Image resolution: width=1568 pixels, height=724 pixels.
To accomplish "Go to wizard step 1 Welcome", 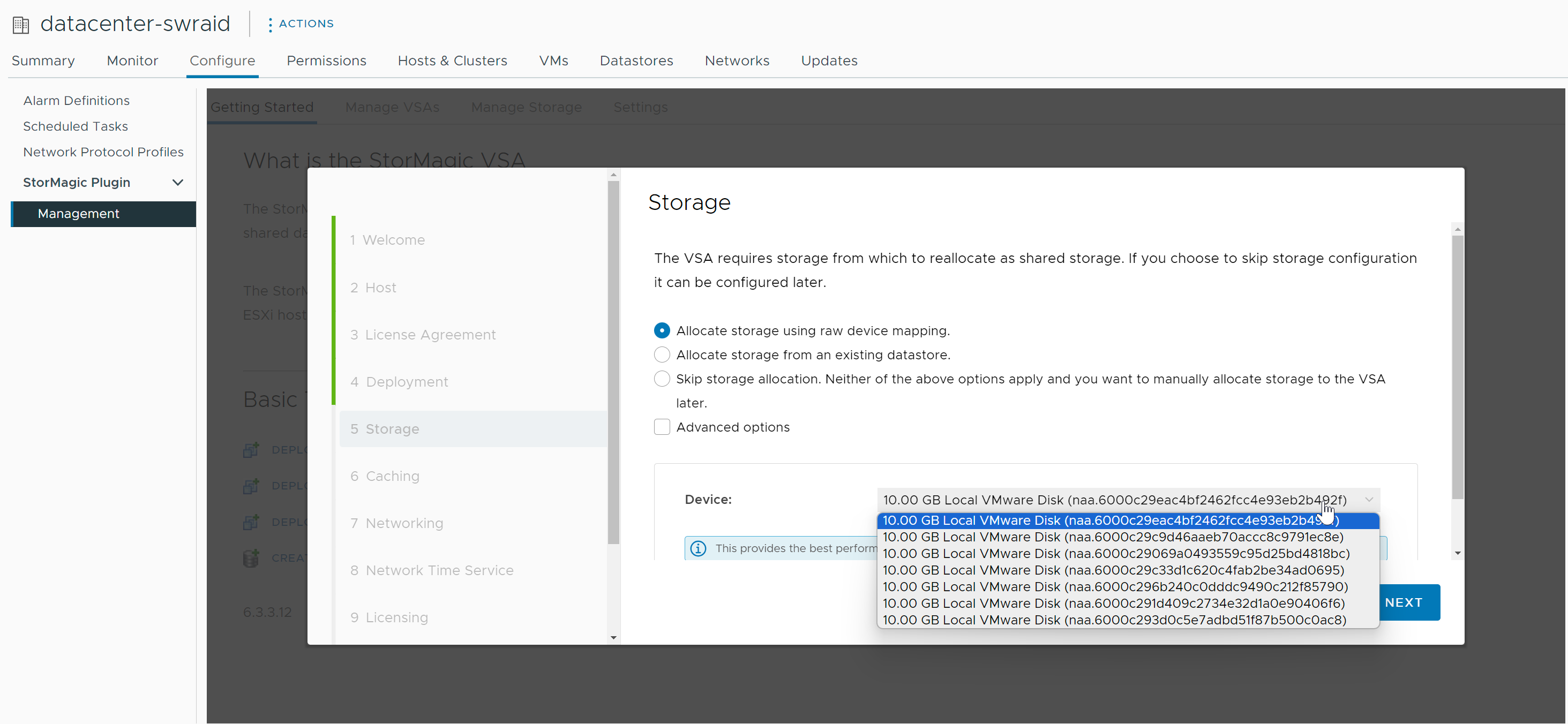I will tap(387, 240).
